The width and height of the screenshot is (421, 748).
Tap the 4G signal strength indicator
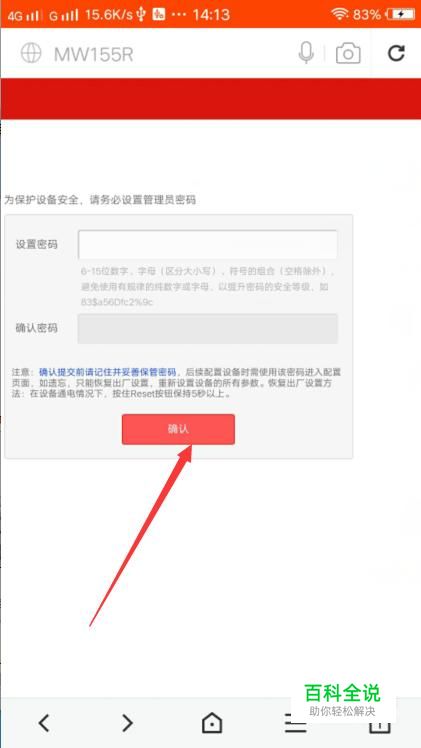pos(23,15)
